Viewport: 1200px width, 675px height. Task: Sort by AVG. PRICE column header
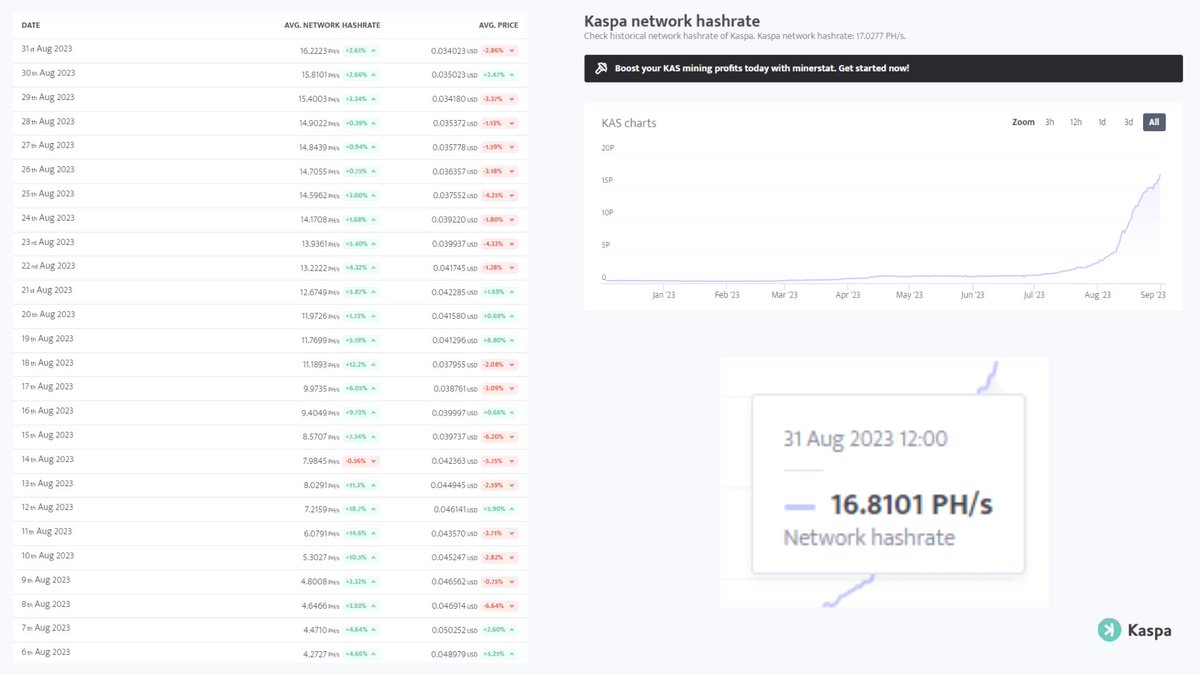(x=500, y=24)
